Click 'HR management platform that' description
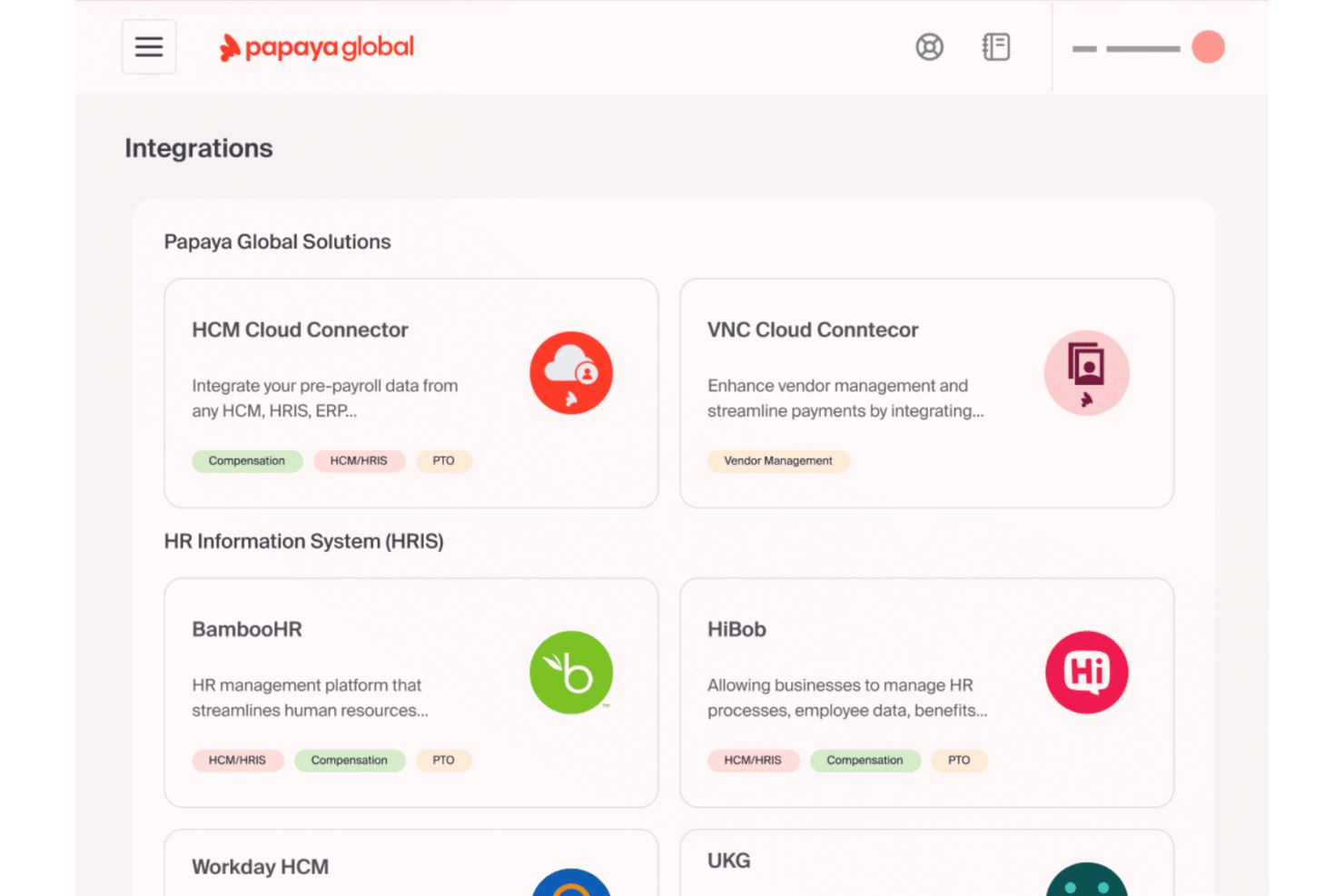The width and height of the screenshot is (1344, 896). [x=307, y=685]
